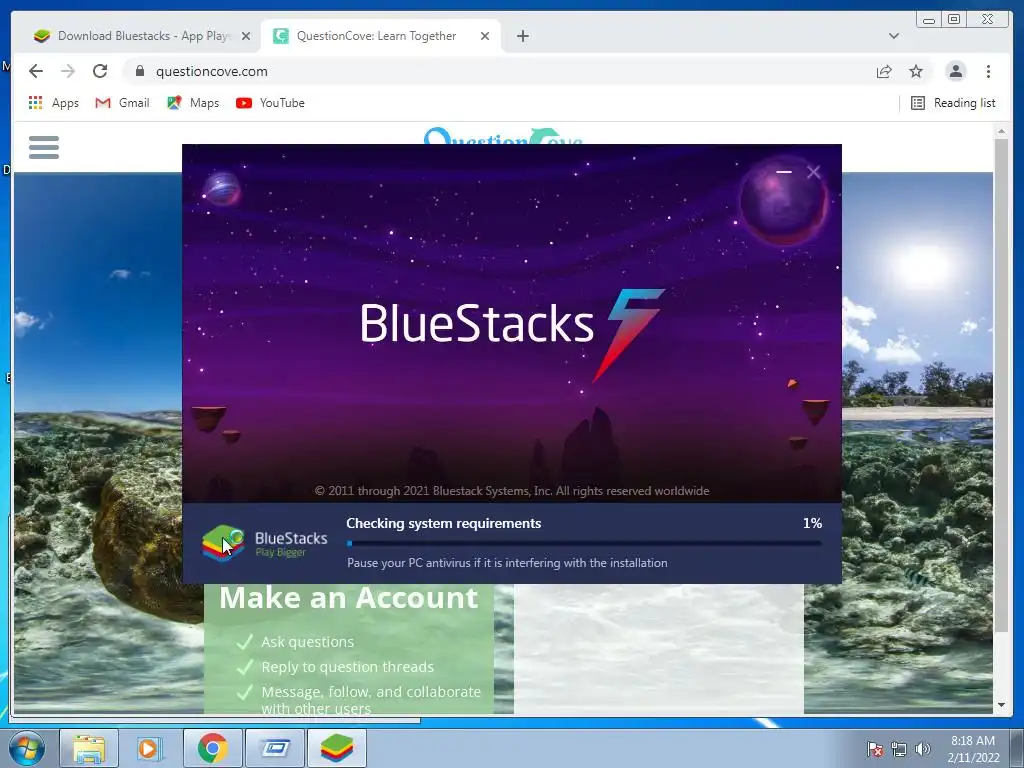The width and height of the screenshot is (1024, 768).
Task: Click the Bluestack Systems copyright notice
Action: point(511,490)
